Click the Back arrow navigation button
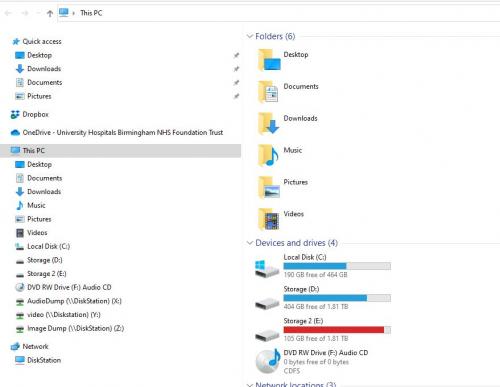Screen dimensions: 500x387 tap(8, 13)
